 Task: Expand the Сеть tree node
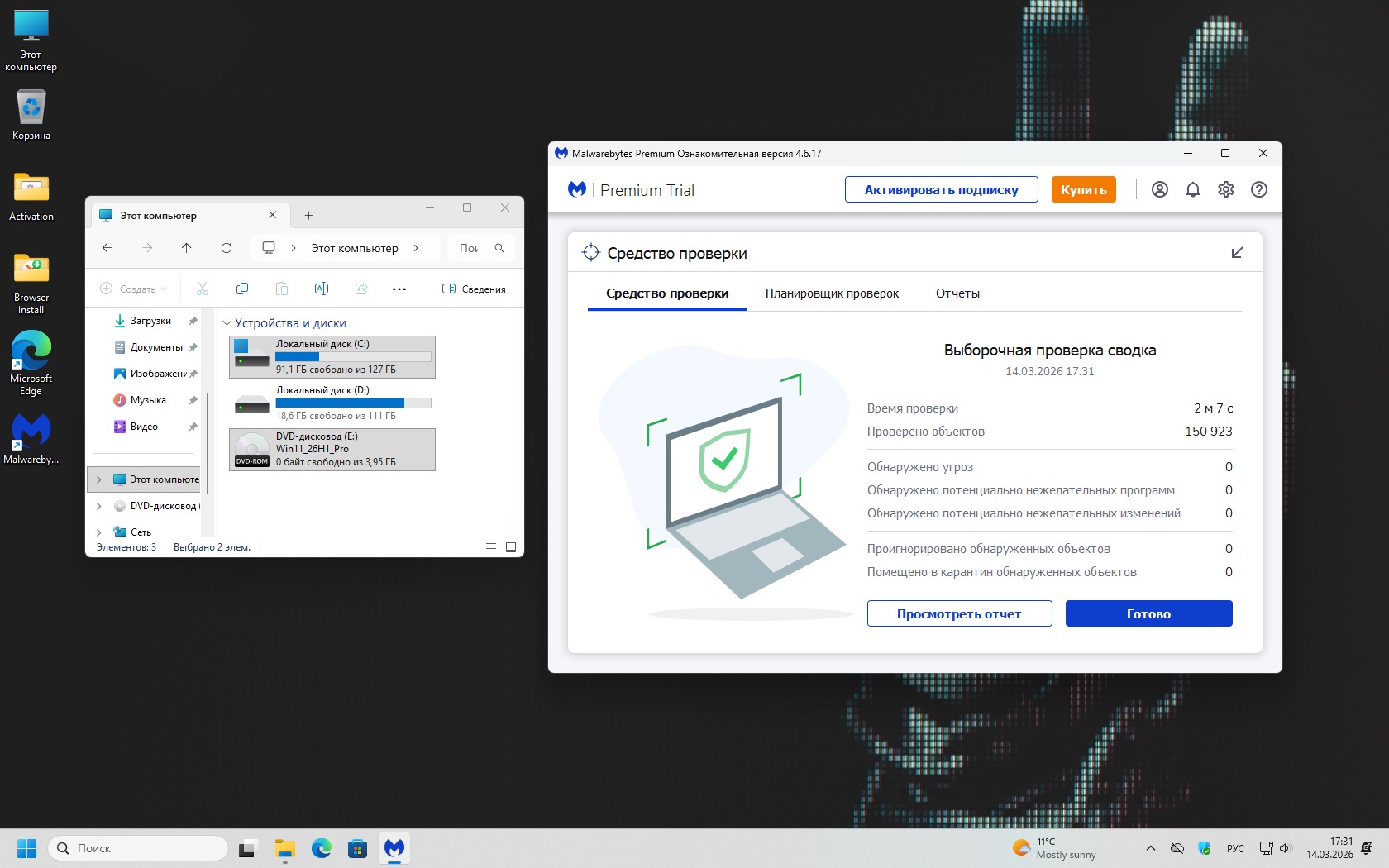pos(99,532)
